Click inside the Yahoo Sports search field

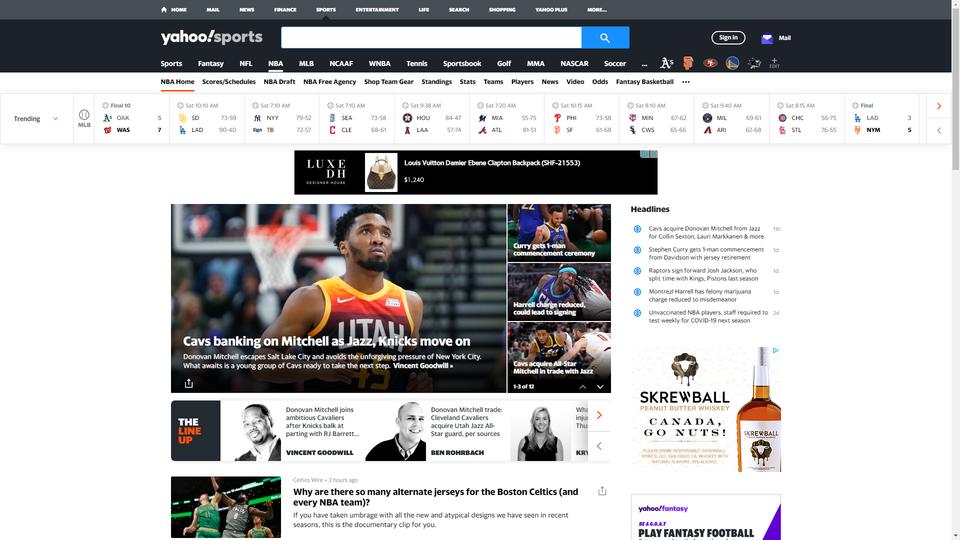coord(431,37)
